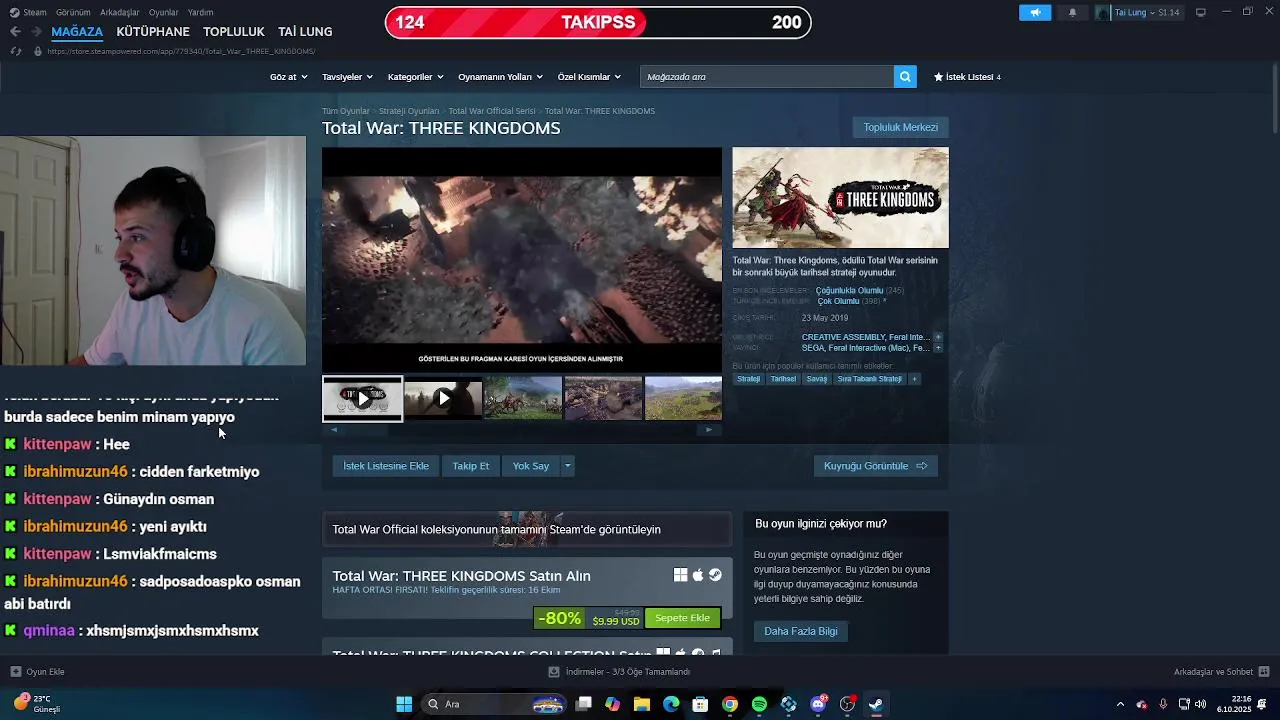Open İndirmeler downloads status
Image resolution: width=1280 pixels, height=720 pixels.
[620, 672]
